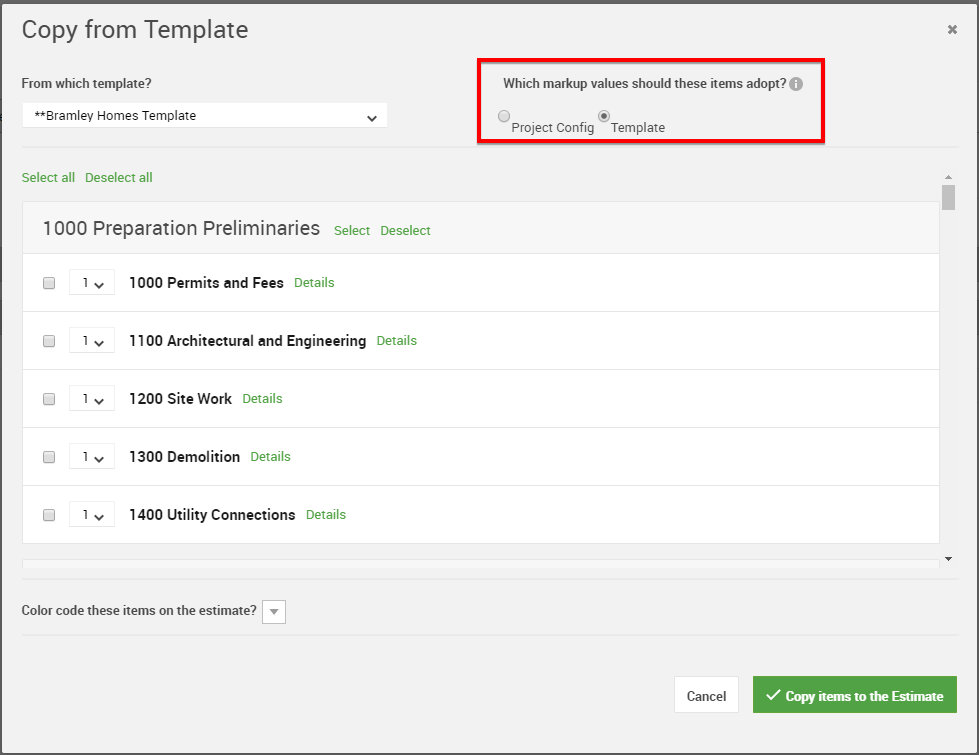This screenshot has height=755, width=979.
Task: Click the item list scrollbar thumb
Action: [948, 197]
